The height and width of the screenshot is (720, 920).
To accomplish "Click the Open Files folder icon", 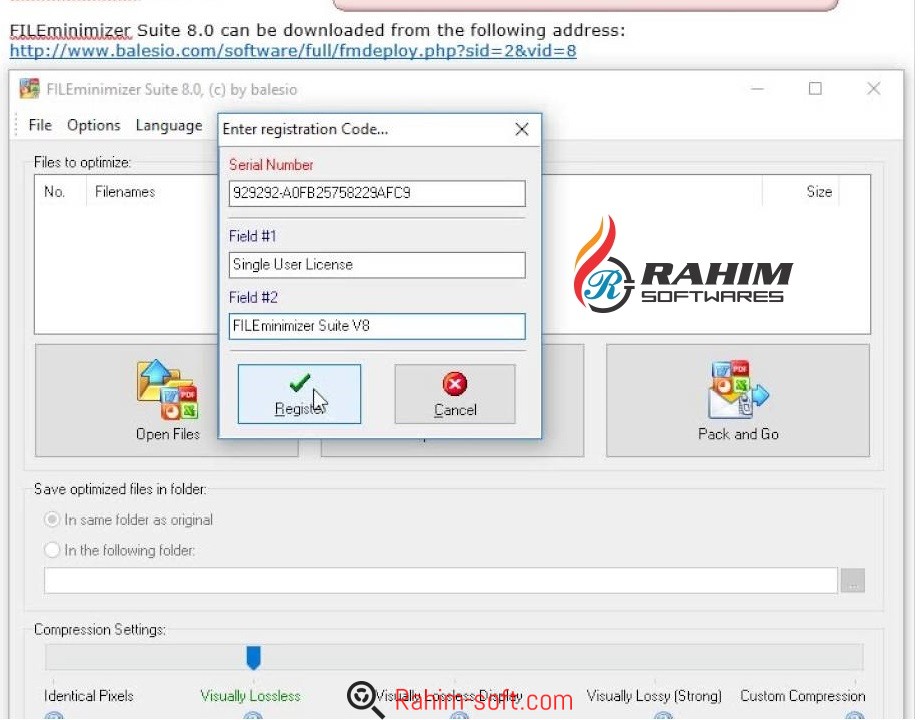I will tap(167, 390).
